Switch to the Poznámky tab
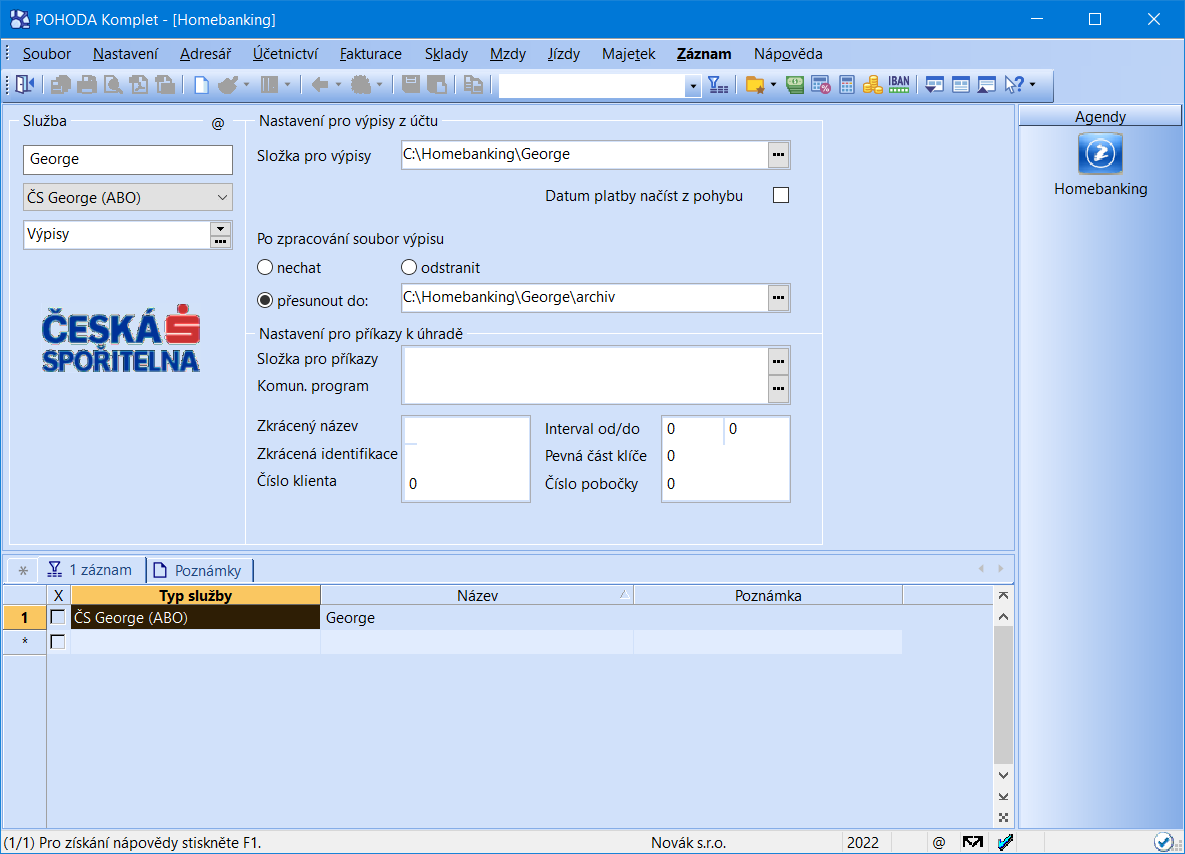This screenshot has height=854, width=1185. pyautogui.click(x=200, y=570)
